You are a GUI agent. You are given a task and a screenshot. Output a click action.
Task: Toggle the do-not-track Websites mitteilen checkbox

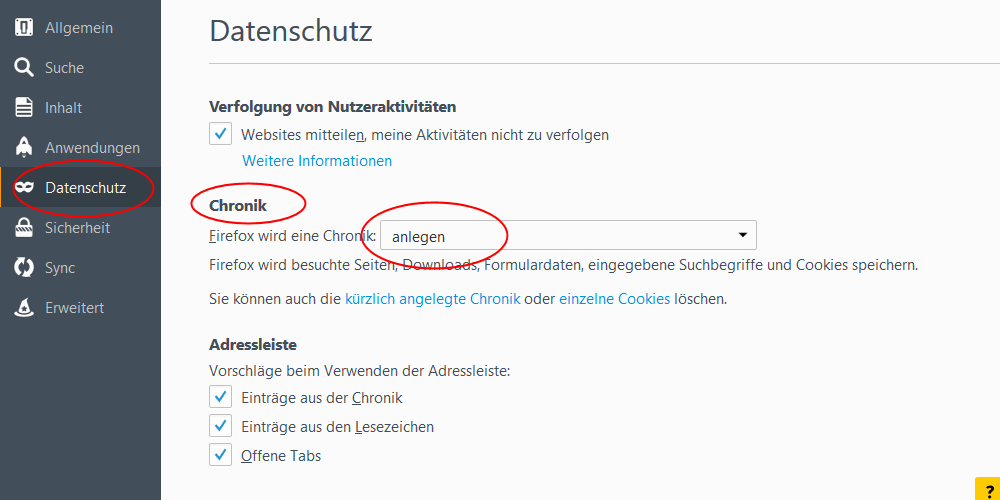pyautogui.click(x=221, y=134)
